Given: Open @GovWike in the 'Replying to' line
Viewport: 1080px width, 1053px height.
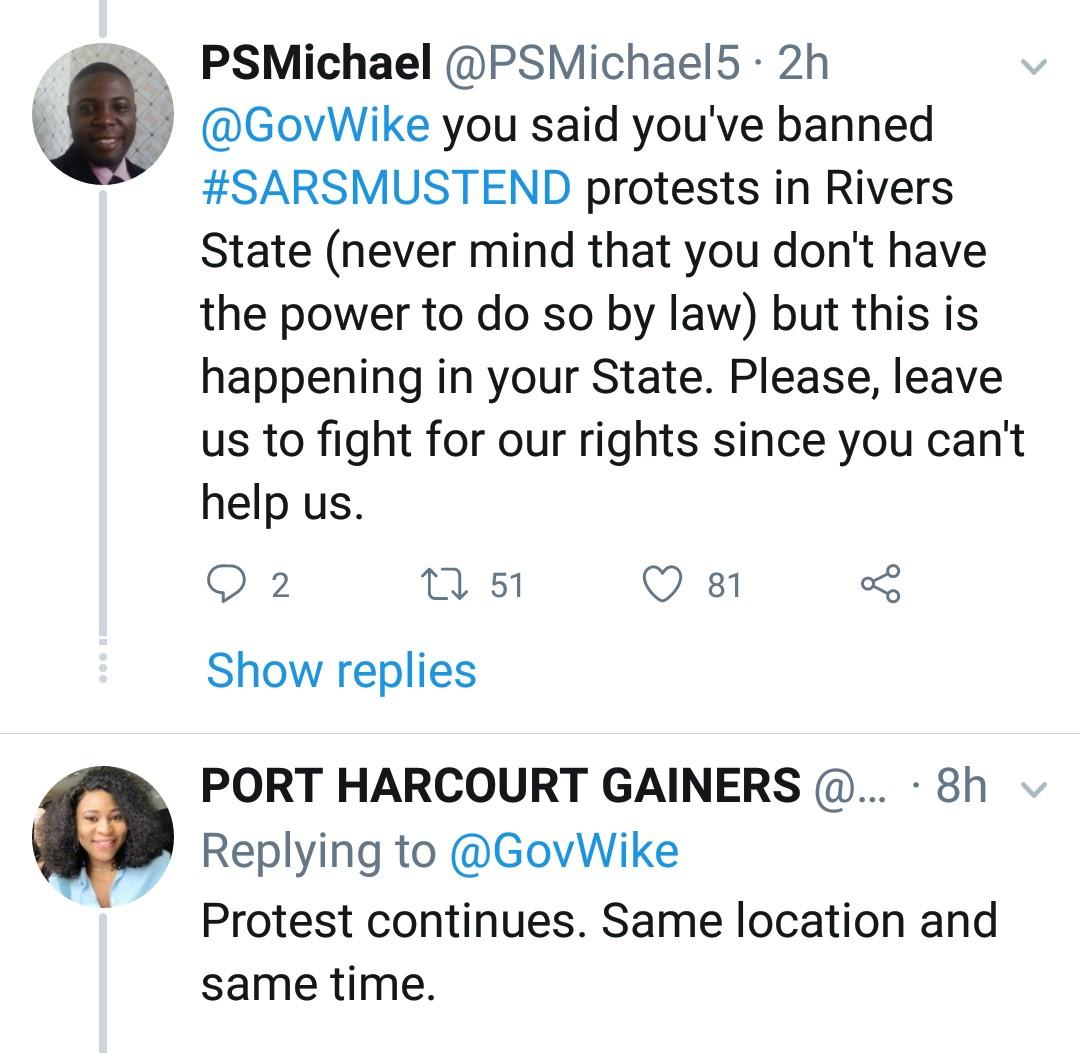Looking at the screenshot, I should click(x=564, y=851).
